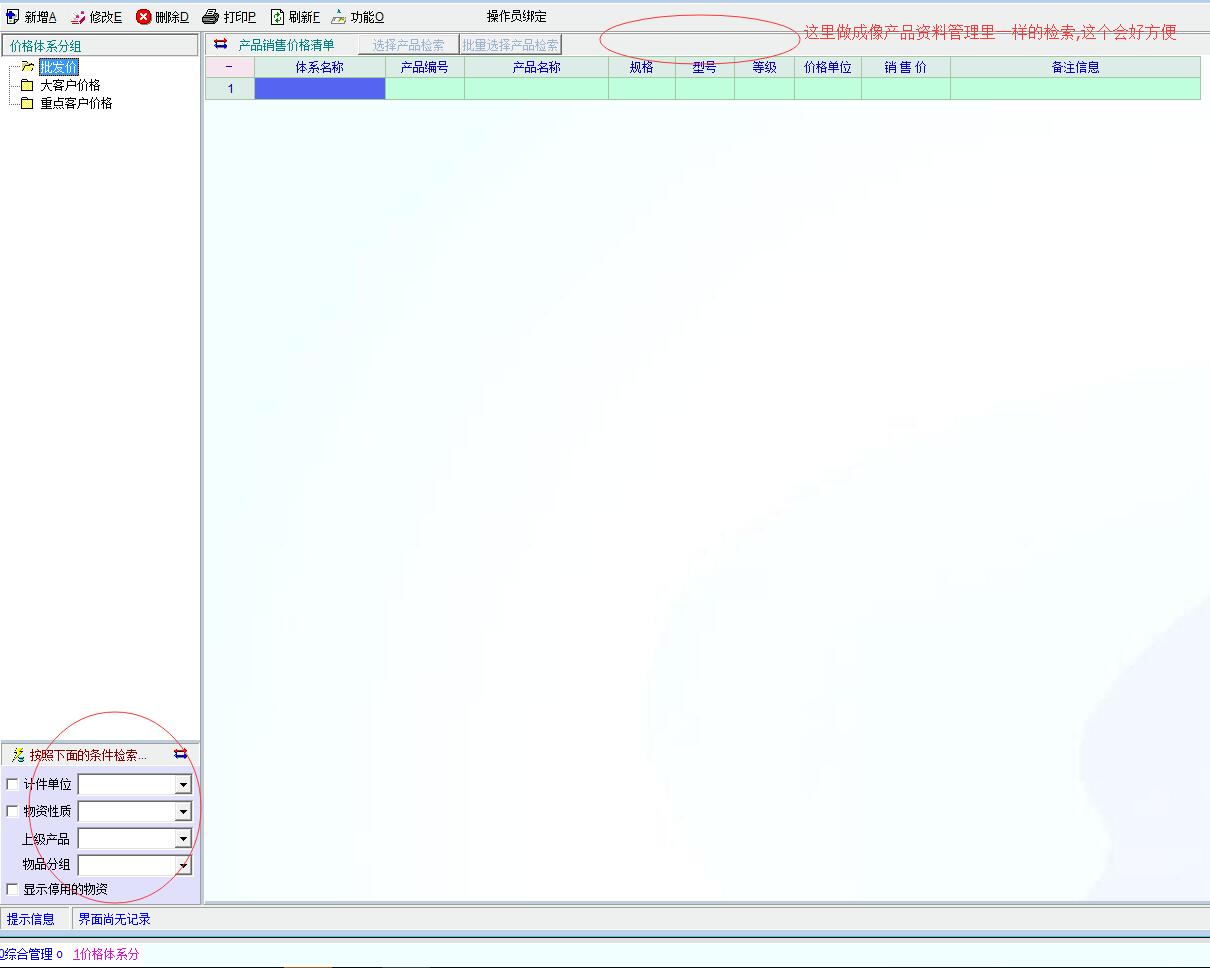Screen dimensions: 1210x968
Task: Select the 1价格体系分 tab
Action: click(x=106, y=954)
